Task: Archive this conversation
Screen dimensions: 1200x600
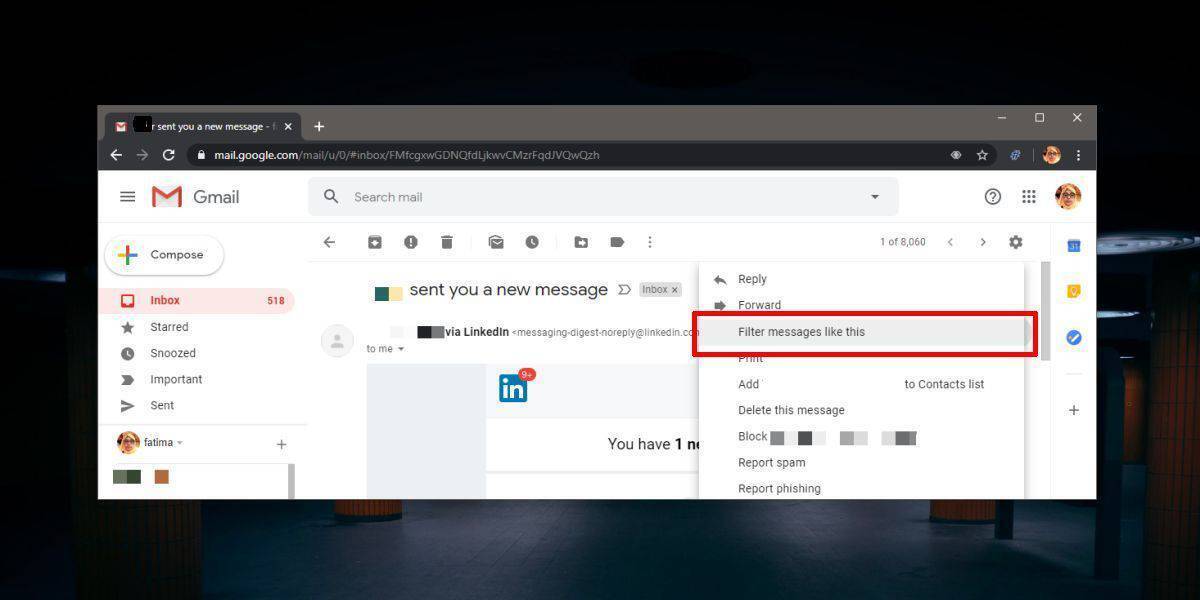Action: pyautogui.click(x=374, y=242)
